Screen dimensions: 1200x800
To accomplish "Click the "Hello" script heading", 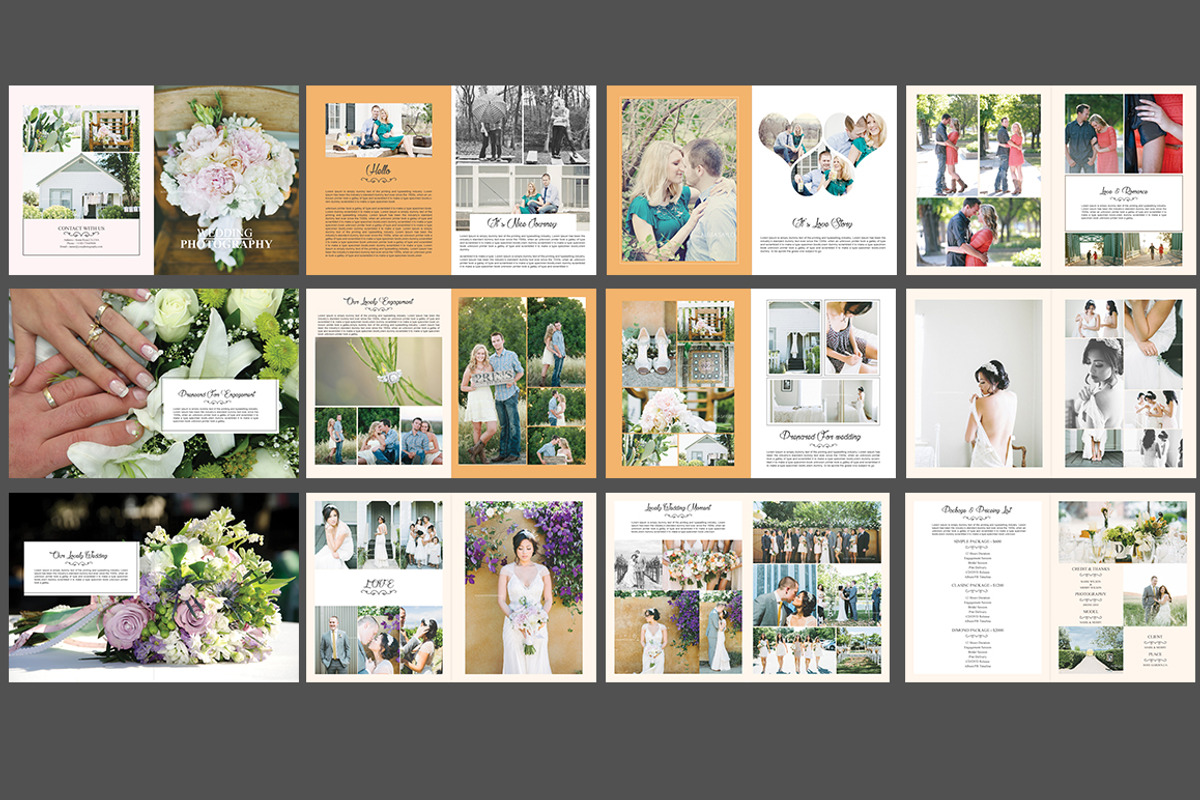I will [378, 170].
